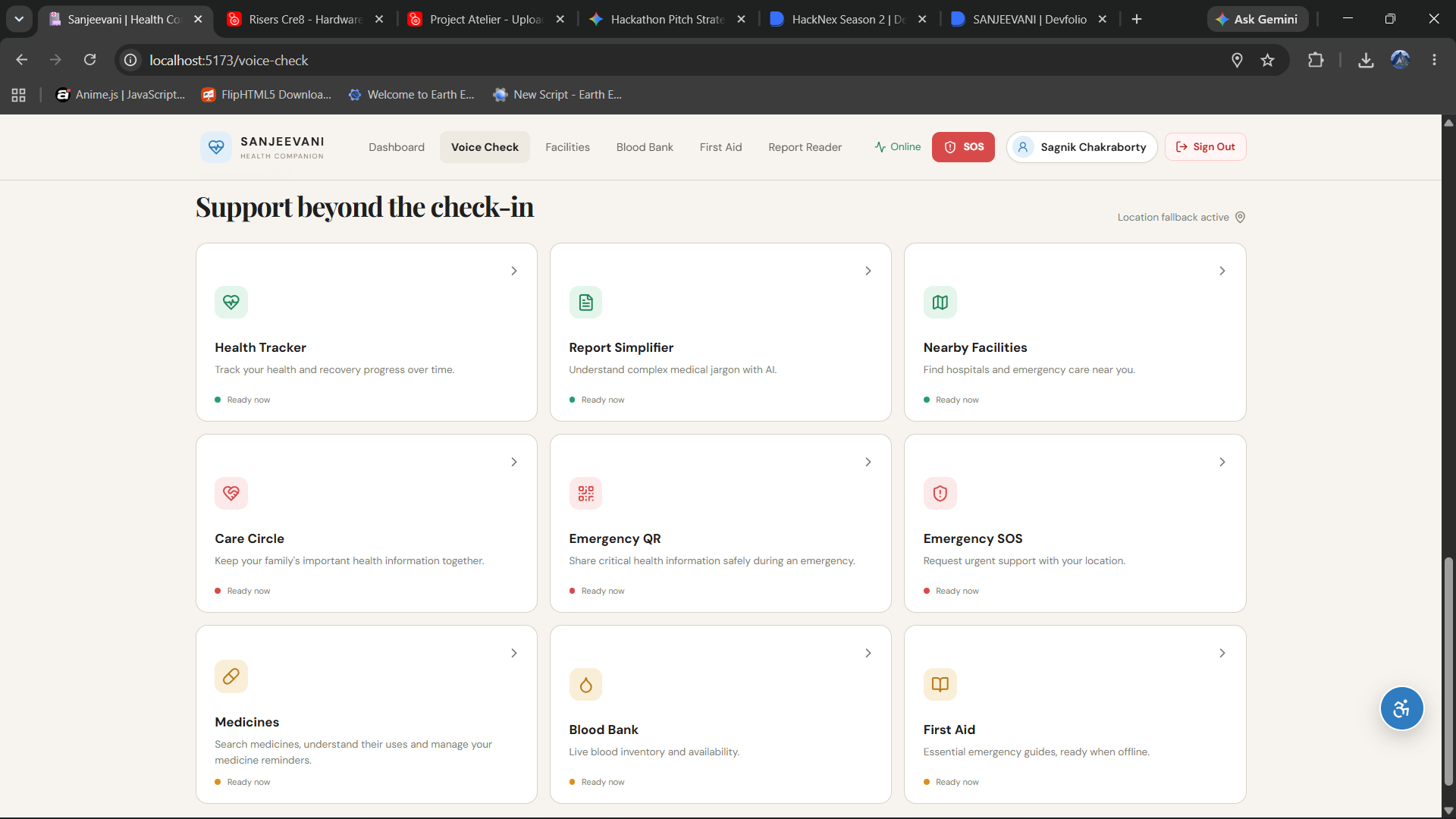Open the floating accessibility widget

click(x=1401, y=709)
